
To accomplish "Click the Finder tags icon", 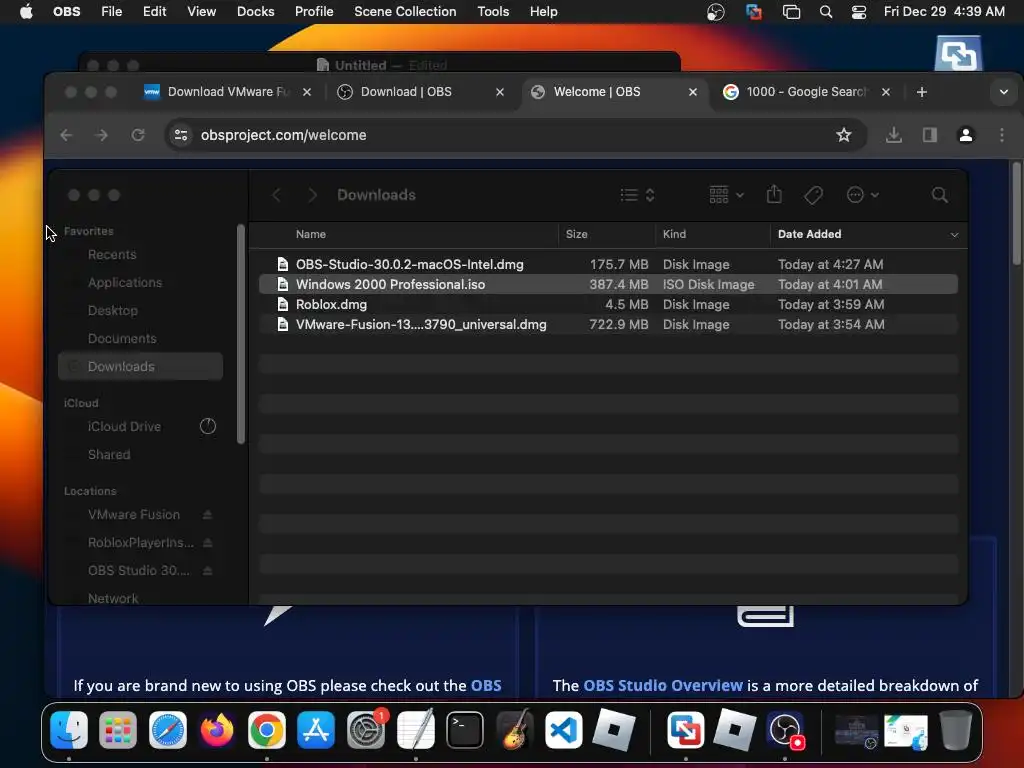I will [813, 195].
